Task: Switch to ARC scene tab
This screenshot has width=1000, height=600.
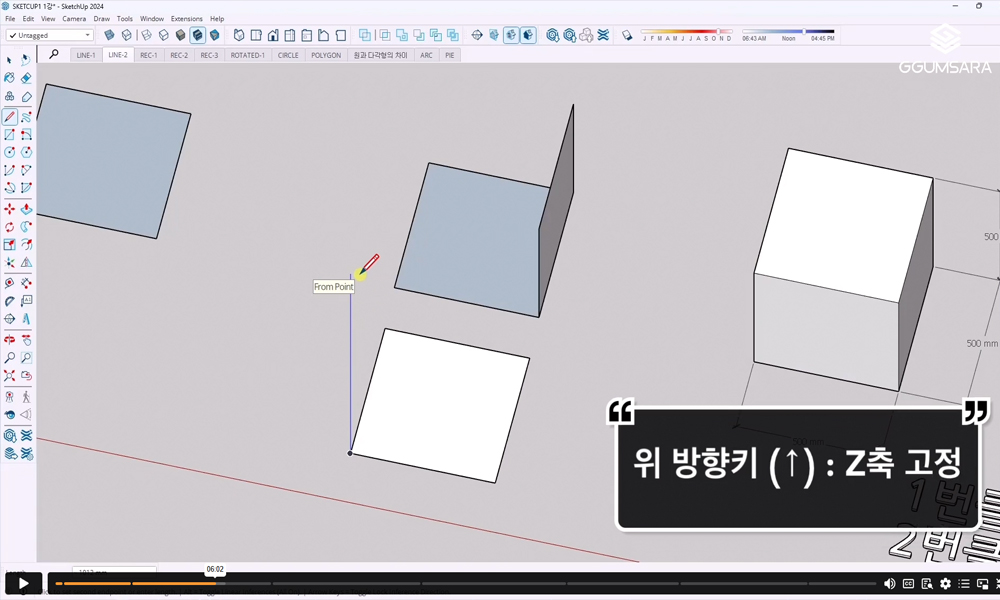Action: click(426, 55)
